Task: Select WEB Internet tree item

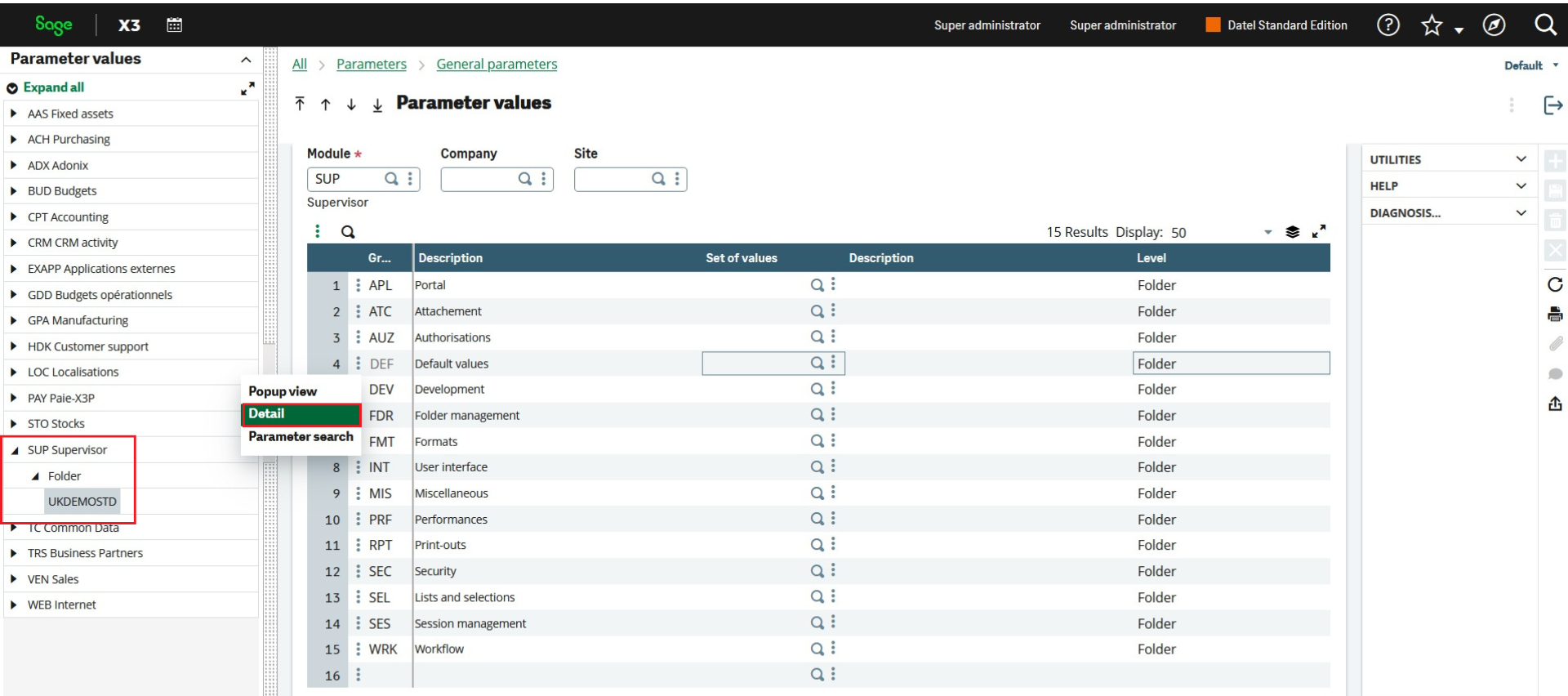Action: pyautogui.click(x=61, y=605)
